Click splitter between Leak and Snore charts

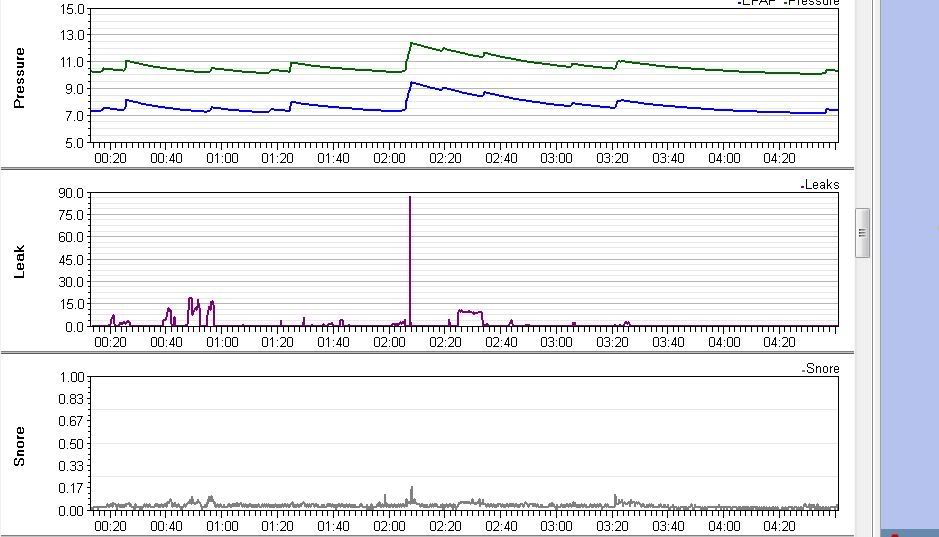tap(427, 352)
